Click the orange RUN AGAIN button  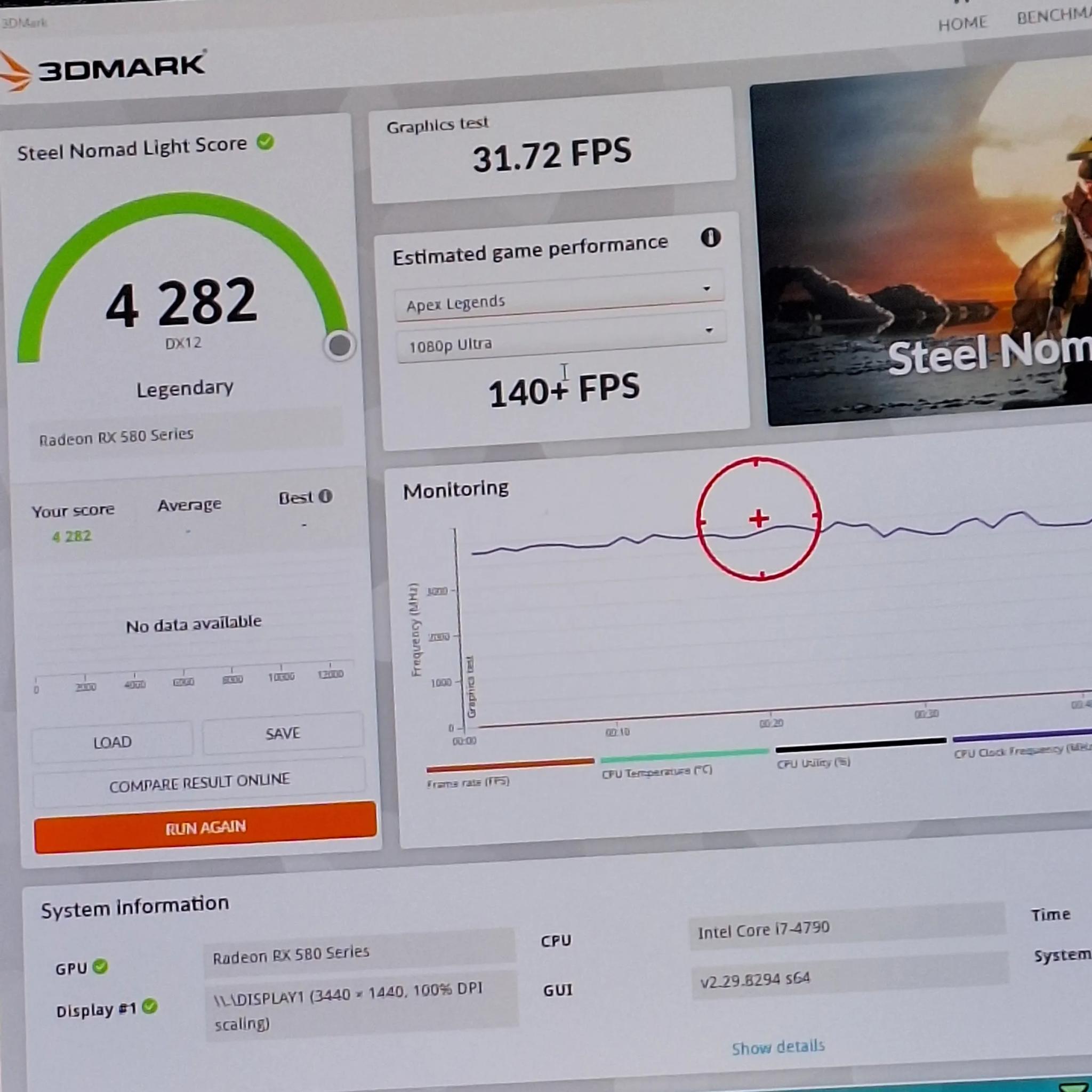tap(205, 828)
